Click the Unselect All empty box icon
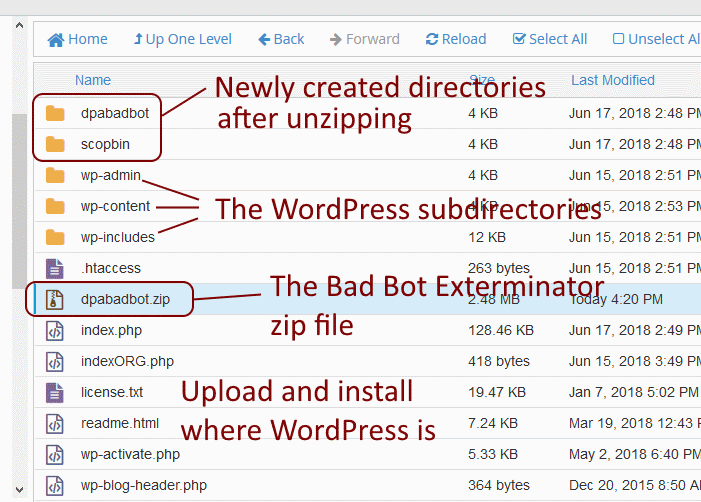 click(618, 39)
